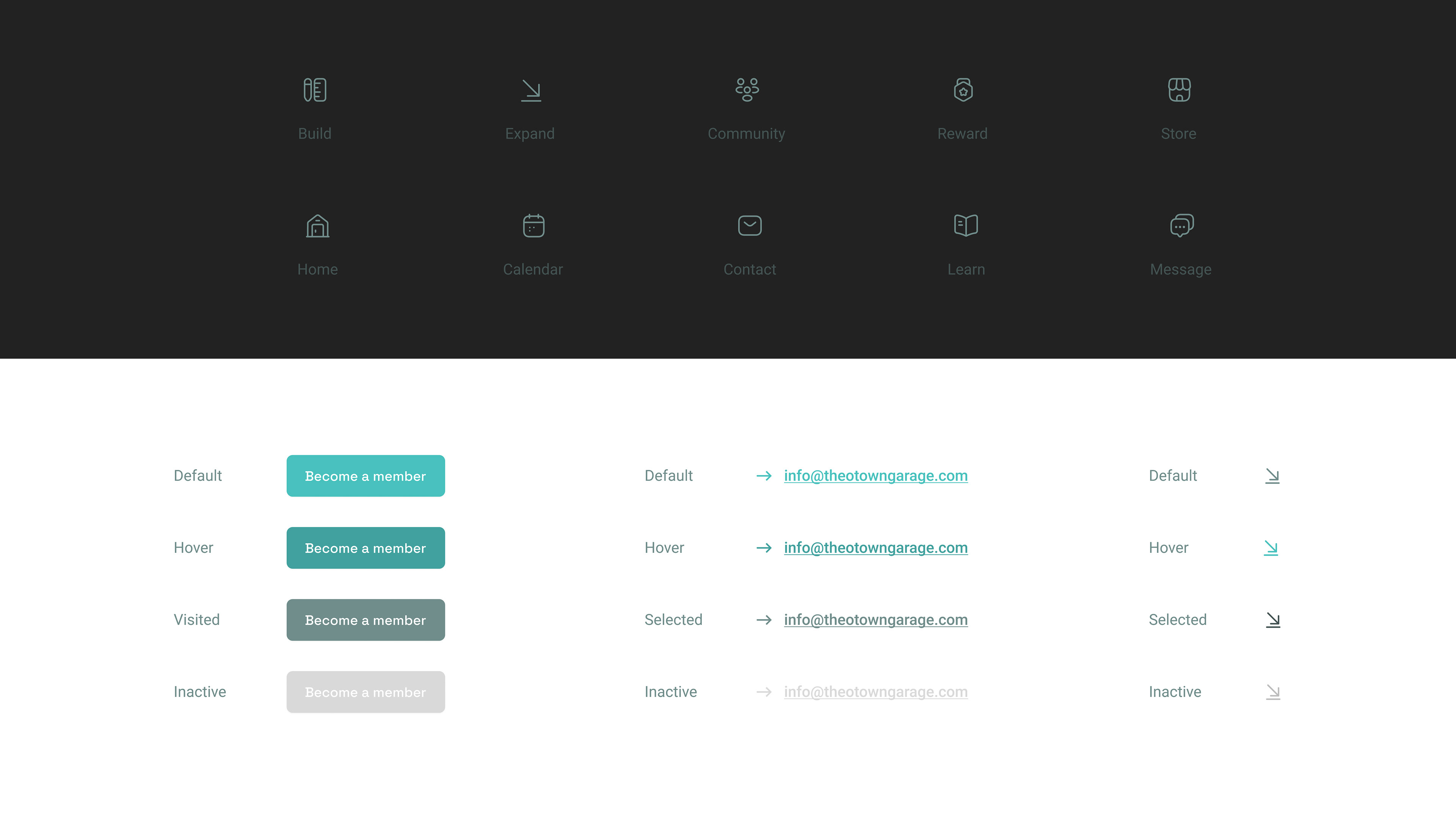Select the Reward badge icon
This screenshot has height=819, width=1456.
point(963,90)
